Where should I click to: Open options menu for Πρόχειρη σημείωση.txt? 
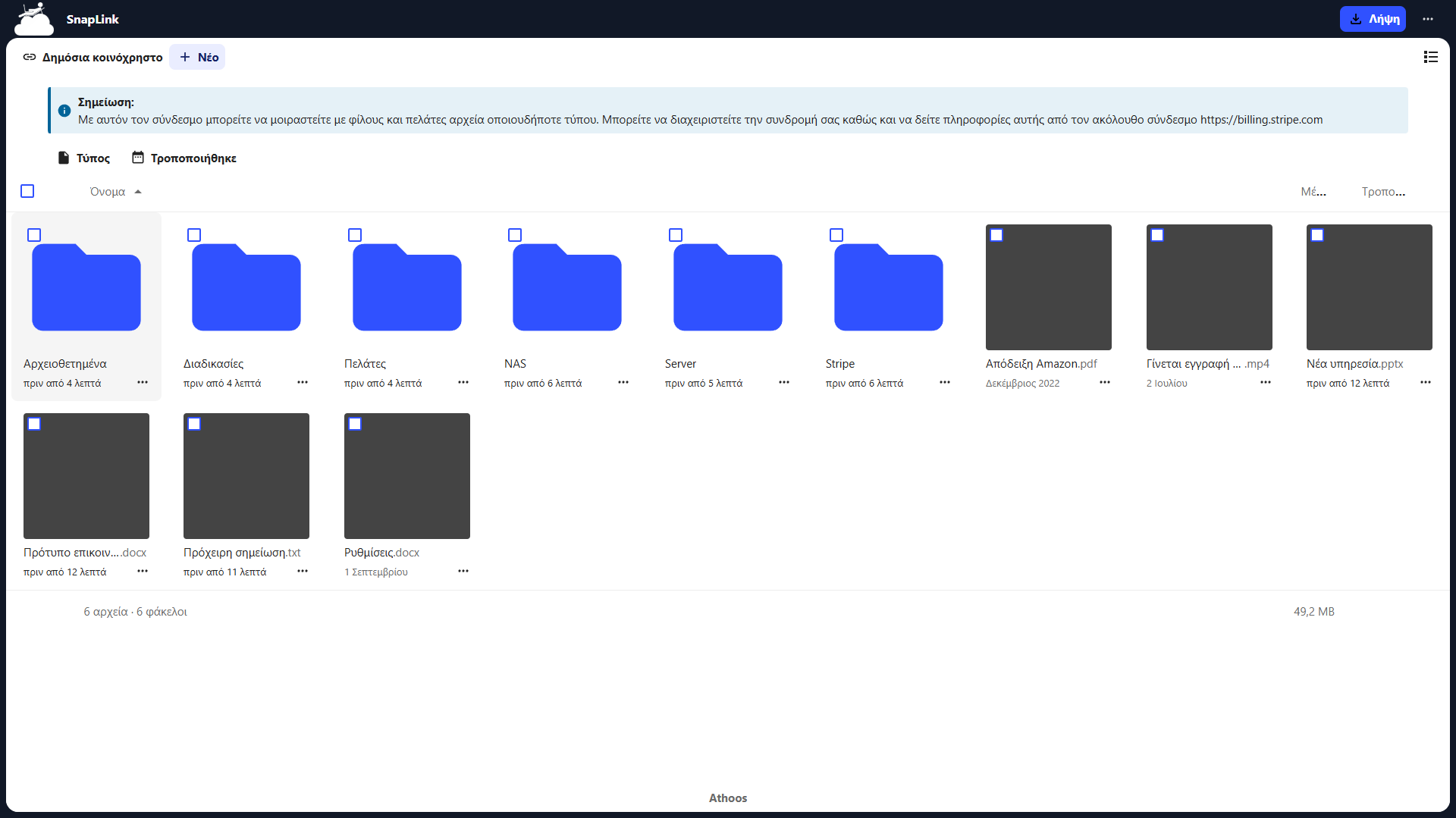click(x=303, y=571)
